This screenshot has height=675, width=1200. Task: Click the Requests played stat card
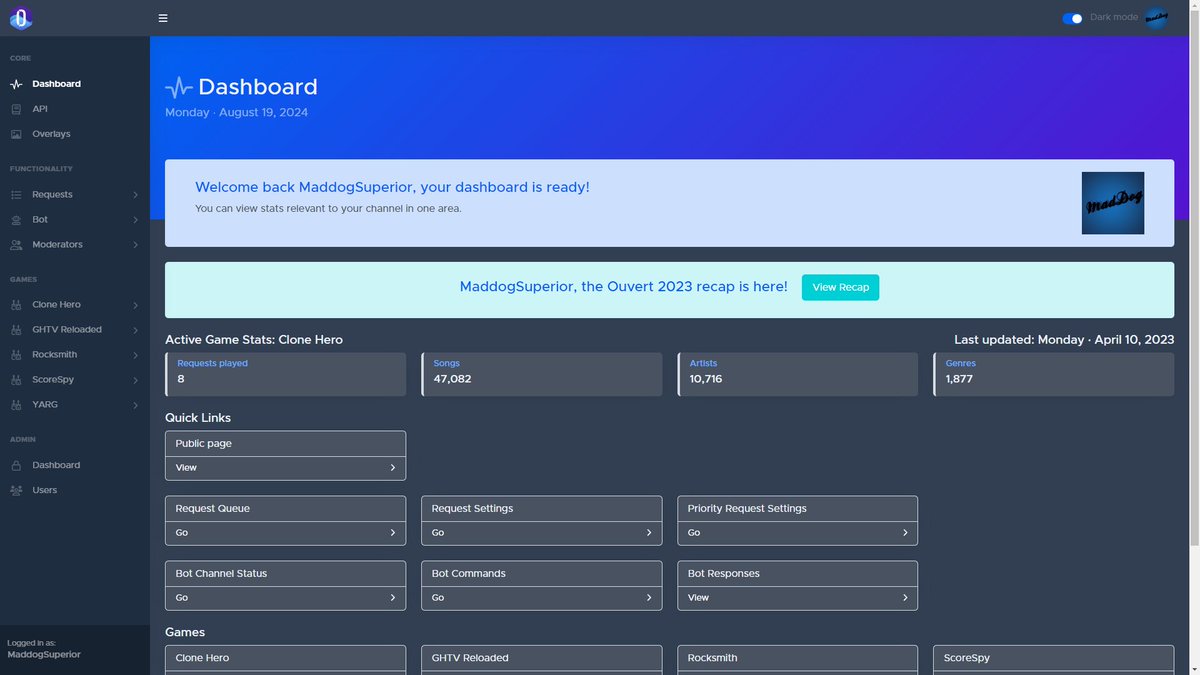coord(285,374)
